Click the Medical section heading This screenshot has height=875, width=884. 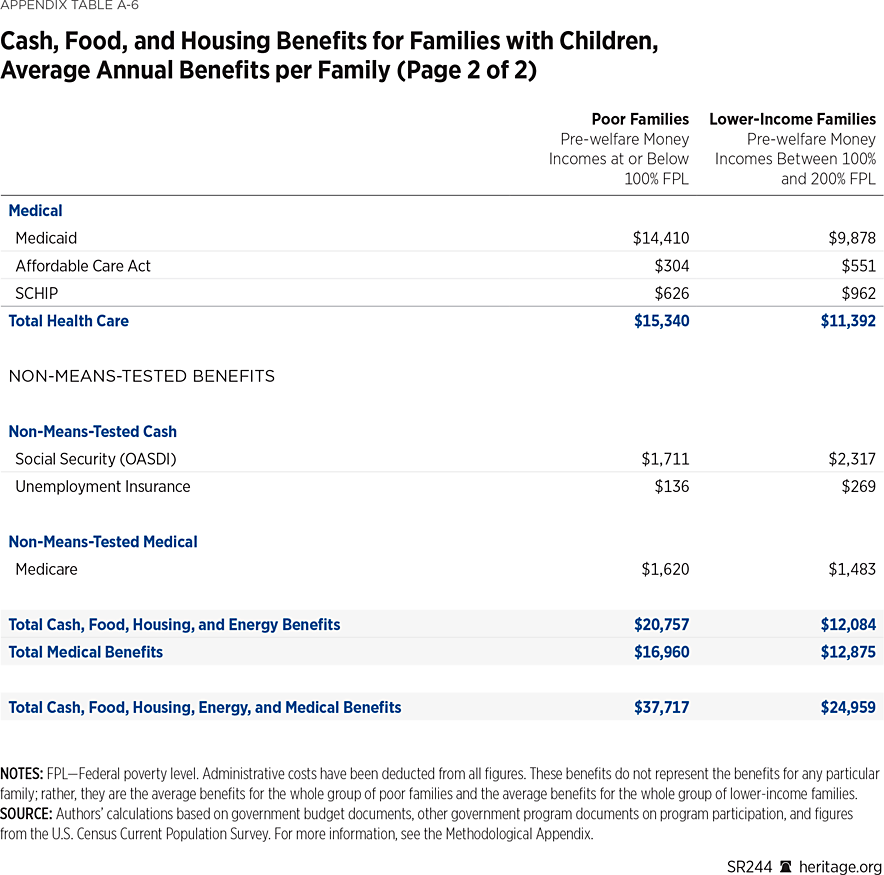point(35,211)
